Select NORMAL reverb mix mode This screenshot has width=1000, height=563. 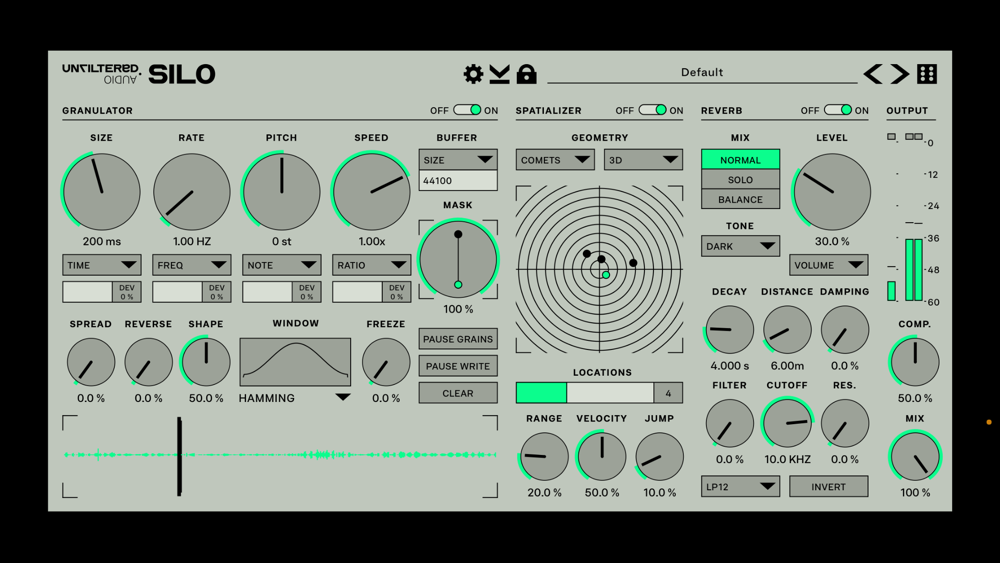point(740,159)
